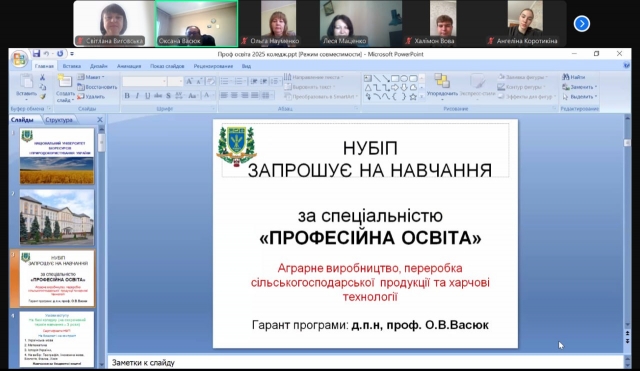This screenshot has height=371, width=640.
Task: Toggle Italic formatting button
Action: tap(137, 96)
